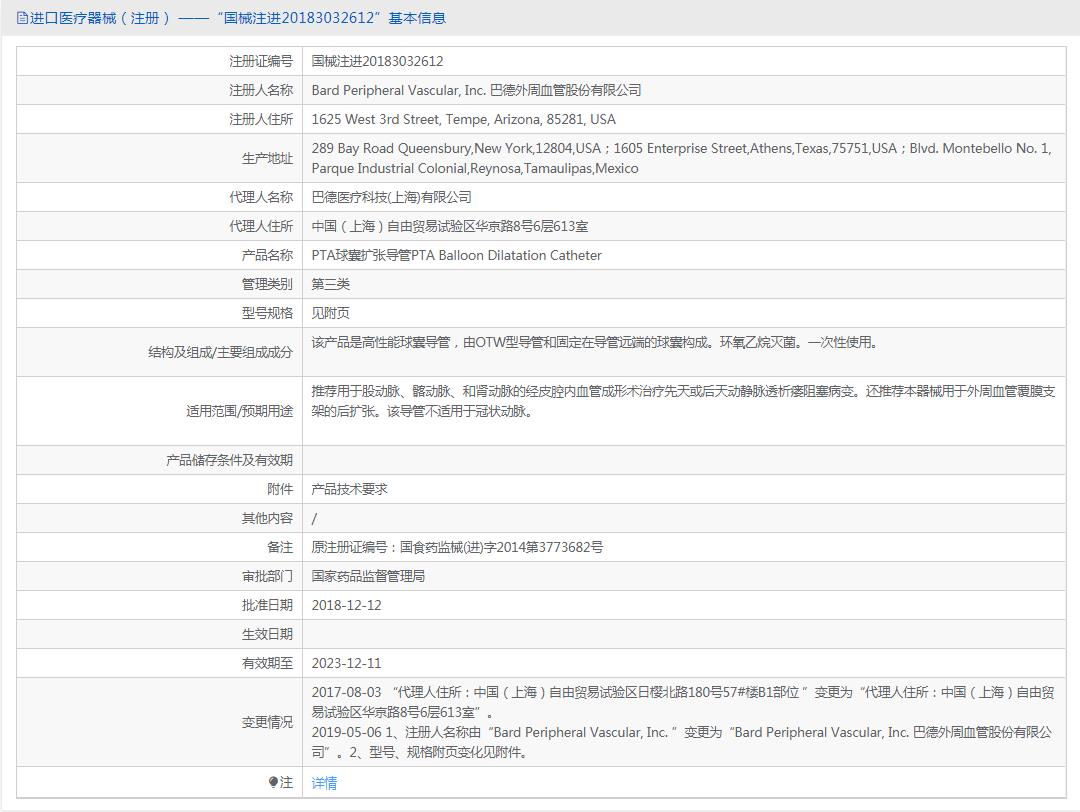
Task: Click the 产品储存条件及有效期 label
Action: (x=229, y=460)
